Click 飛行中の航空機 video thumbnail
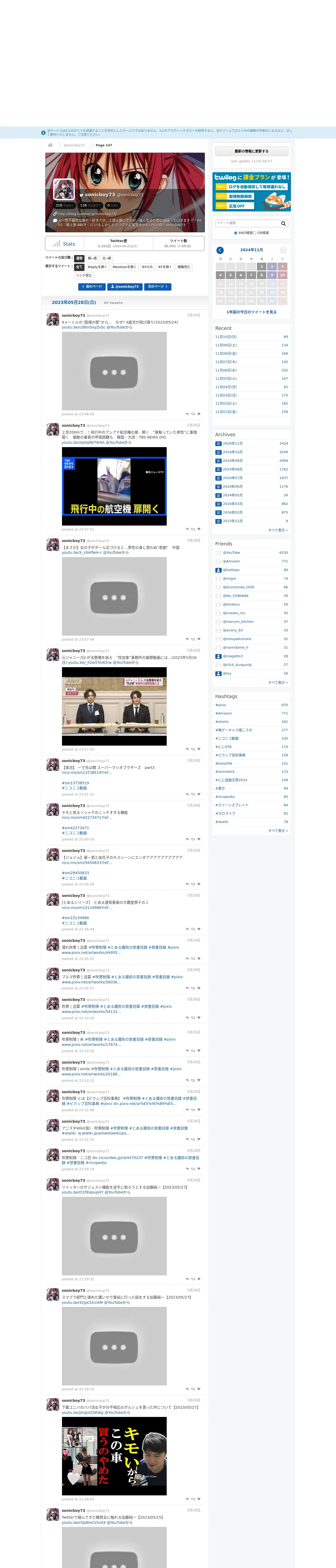 click(x=114, y=486)
